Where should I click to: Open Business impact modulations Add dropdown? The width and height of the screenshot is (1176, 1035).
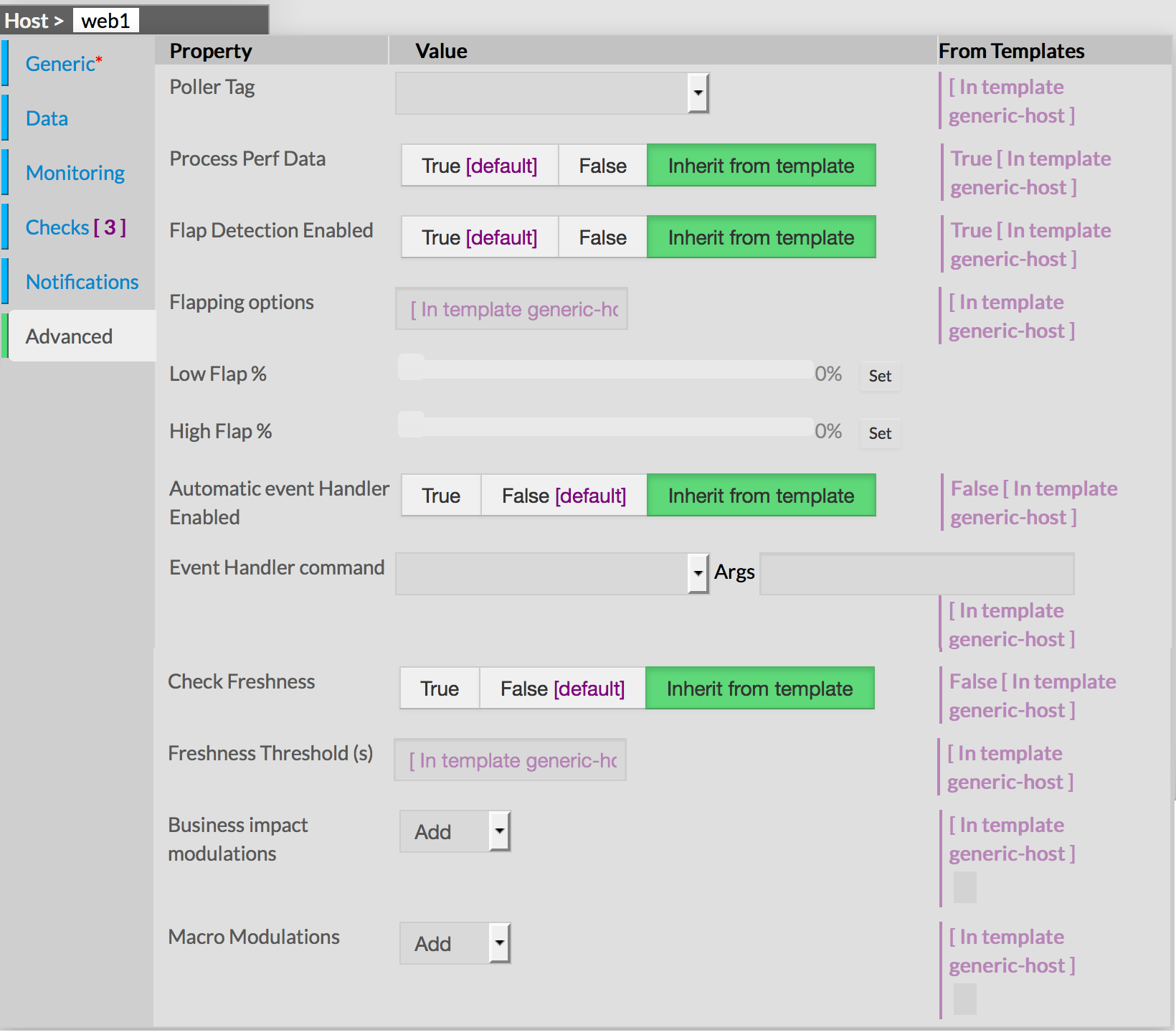pos(499,832)
